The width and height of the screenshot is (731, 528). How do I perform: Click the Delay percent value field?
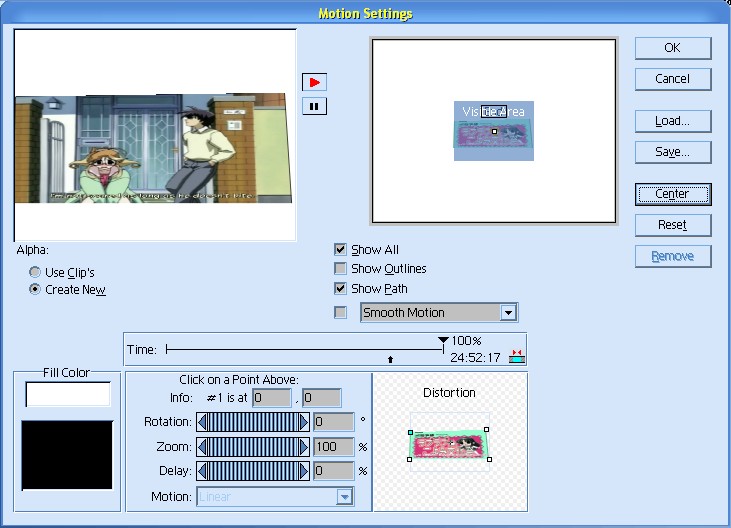[x=333, y=471]
